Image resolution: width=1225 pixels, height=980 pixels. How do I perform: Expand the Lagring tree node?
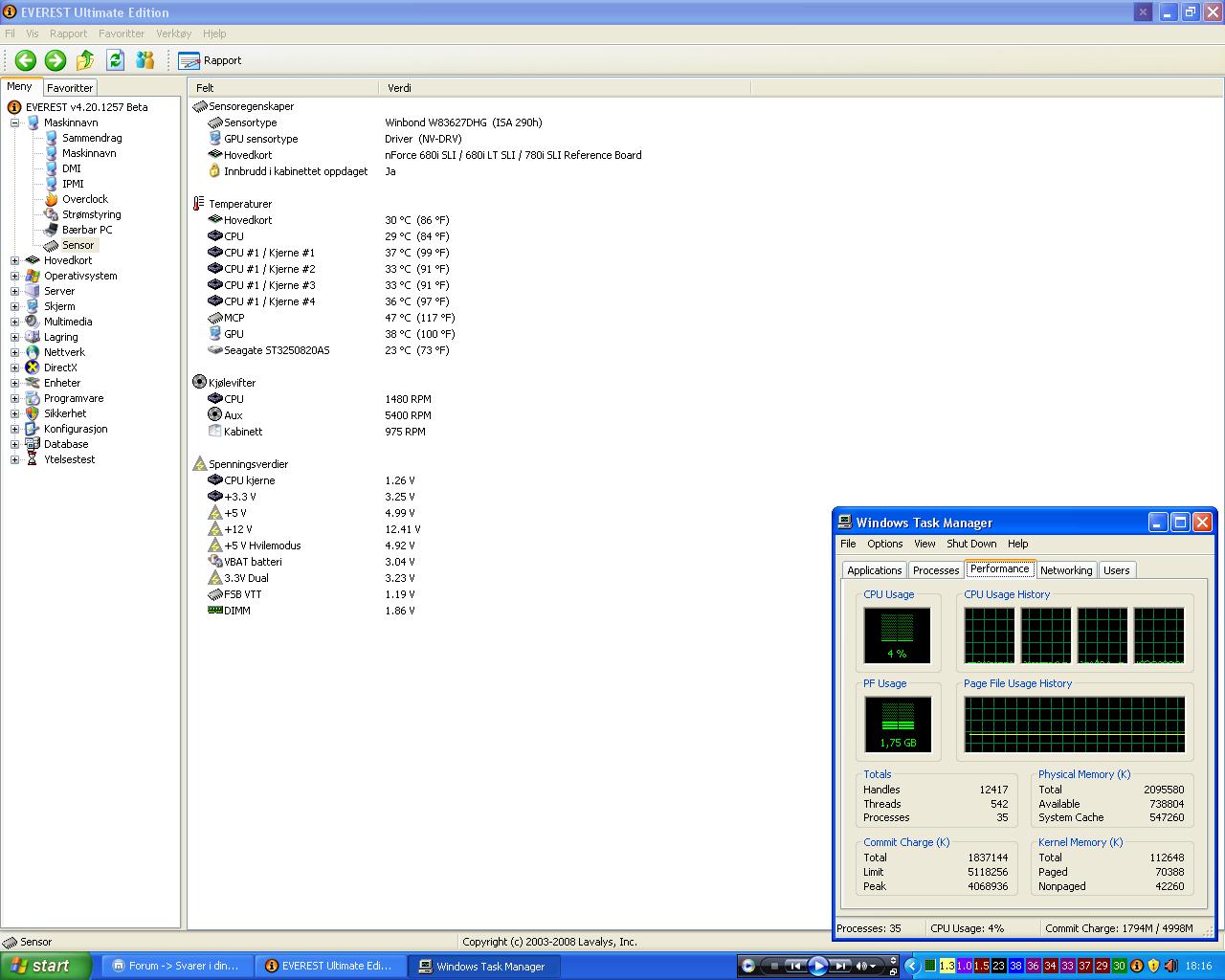point(14,337)
